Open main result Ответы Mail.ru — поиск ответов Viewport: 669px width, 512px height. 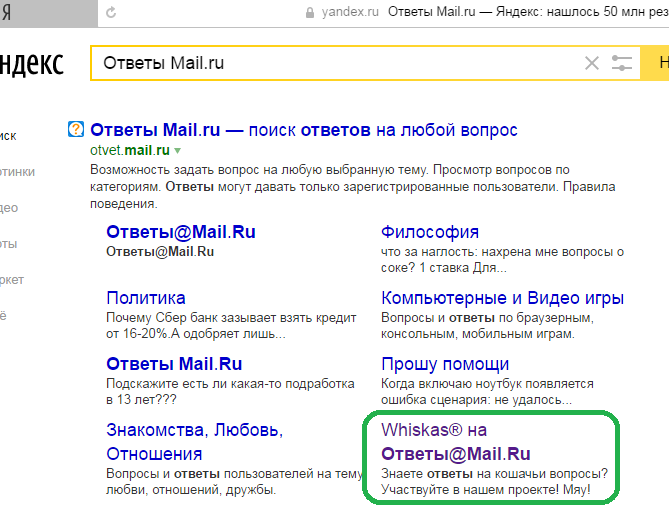click(x=304, y=130)
